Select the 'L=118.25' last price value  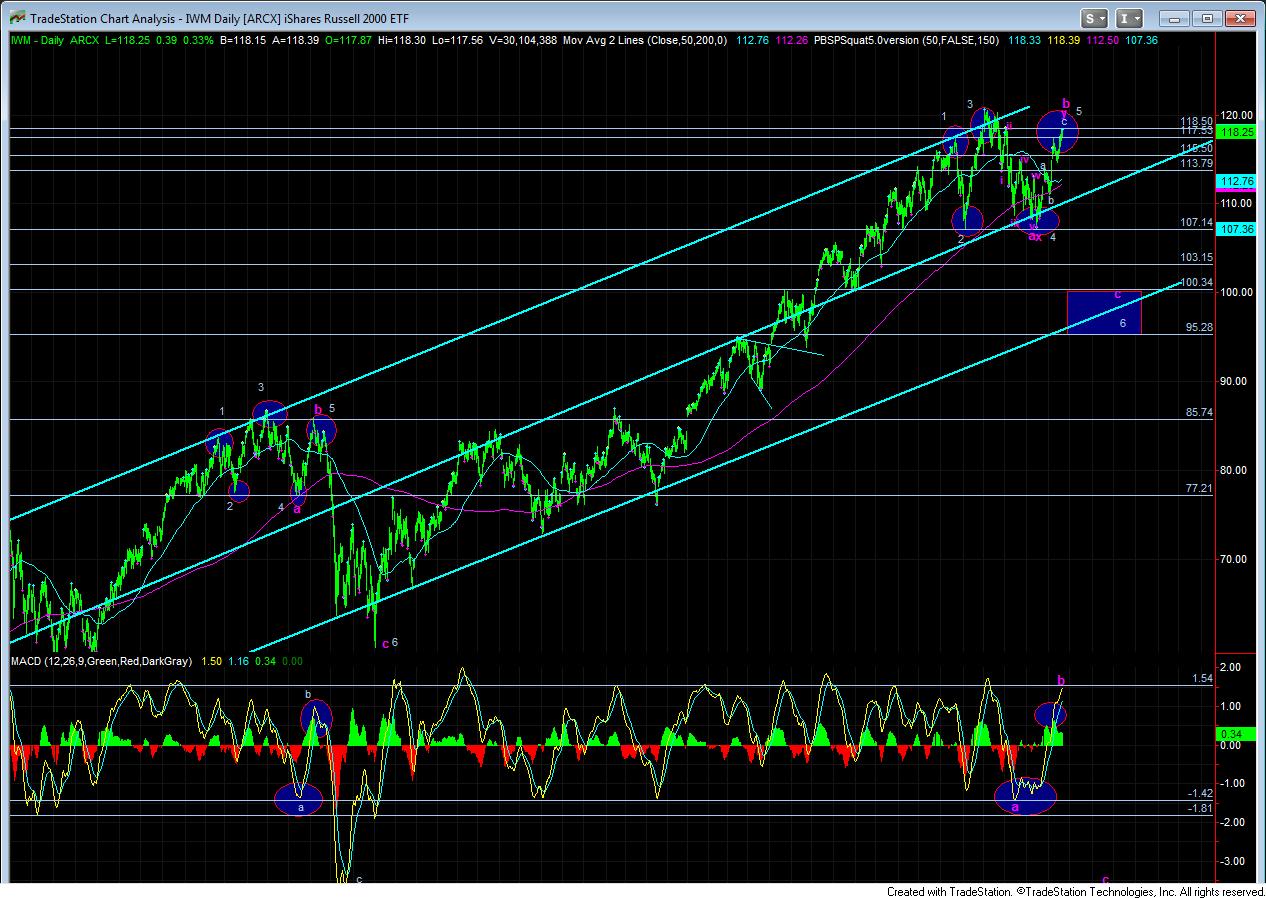tap(130, 40)
